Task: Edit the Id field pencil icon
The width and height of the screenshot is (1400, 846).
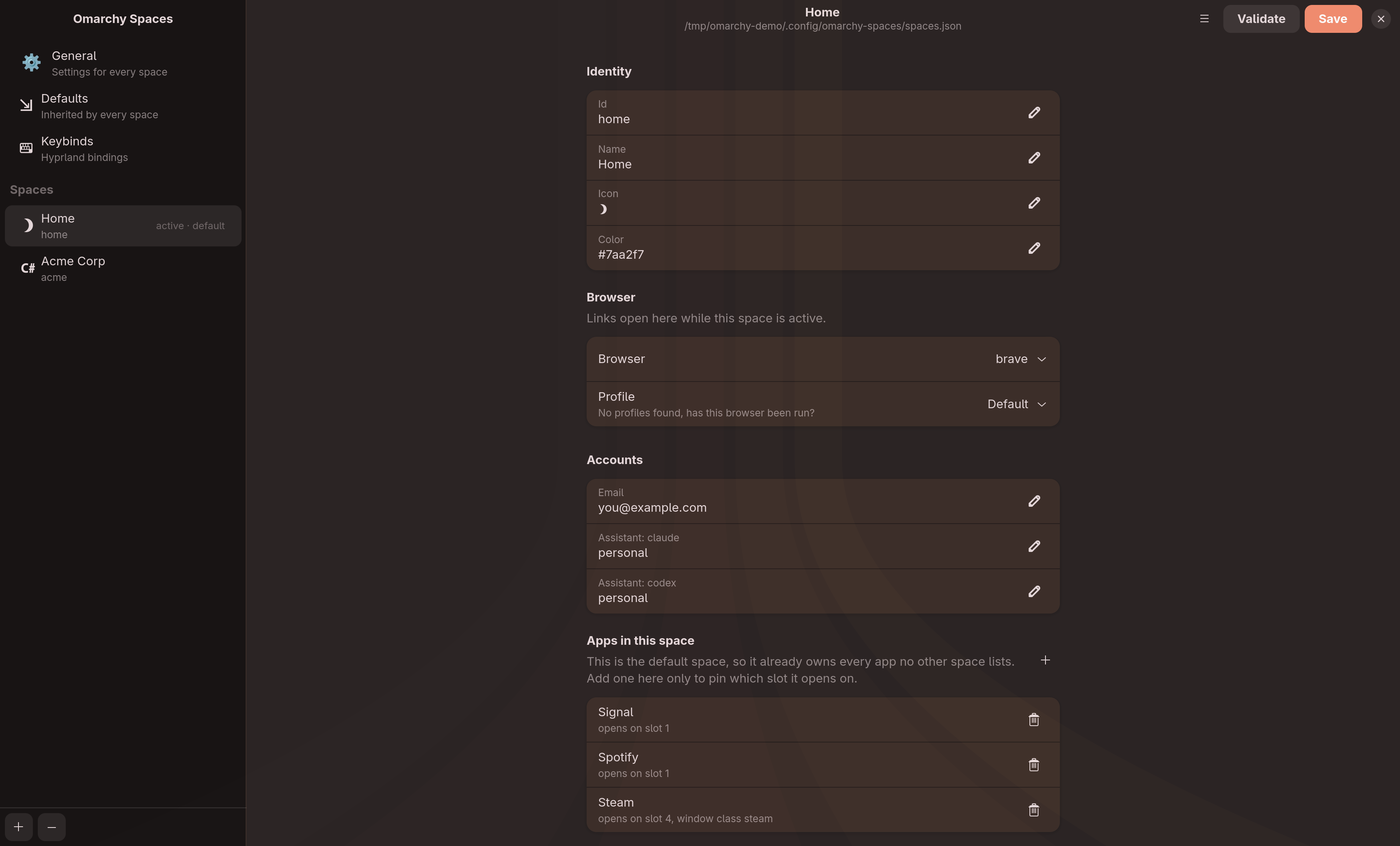Action: (x=1034, y=113)
